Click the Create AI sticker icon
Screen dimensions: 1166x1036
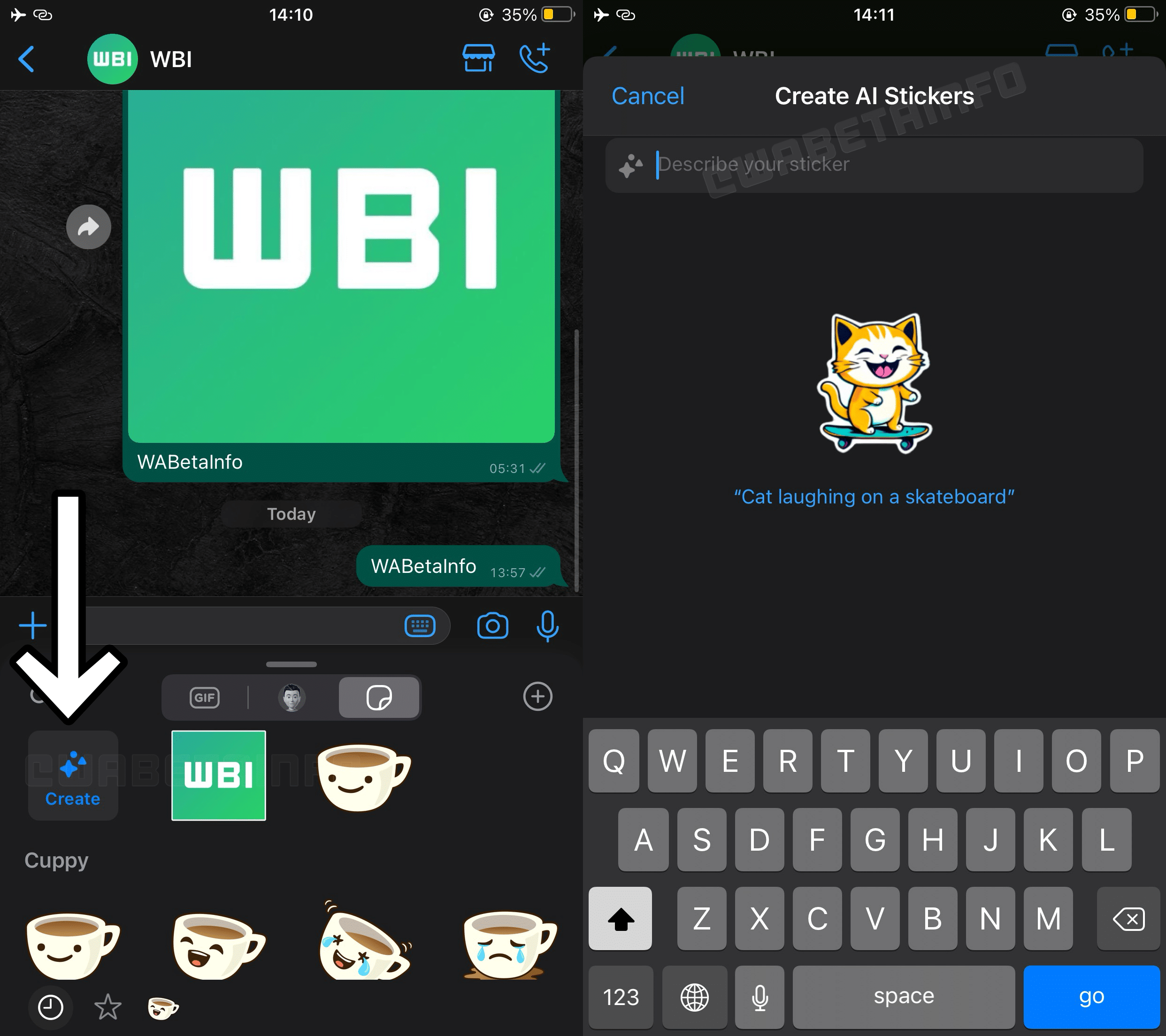pyautogui.click(x=71, y=775)
